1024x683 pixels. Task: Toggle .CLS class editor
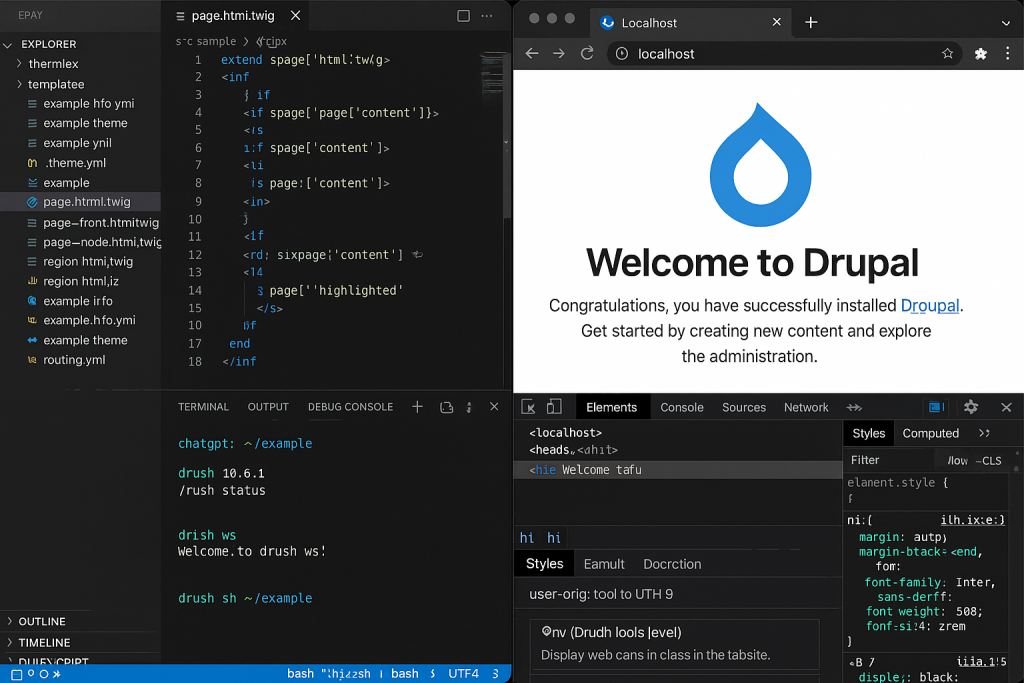pyautogui.click(x=989, y=460)
